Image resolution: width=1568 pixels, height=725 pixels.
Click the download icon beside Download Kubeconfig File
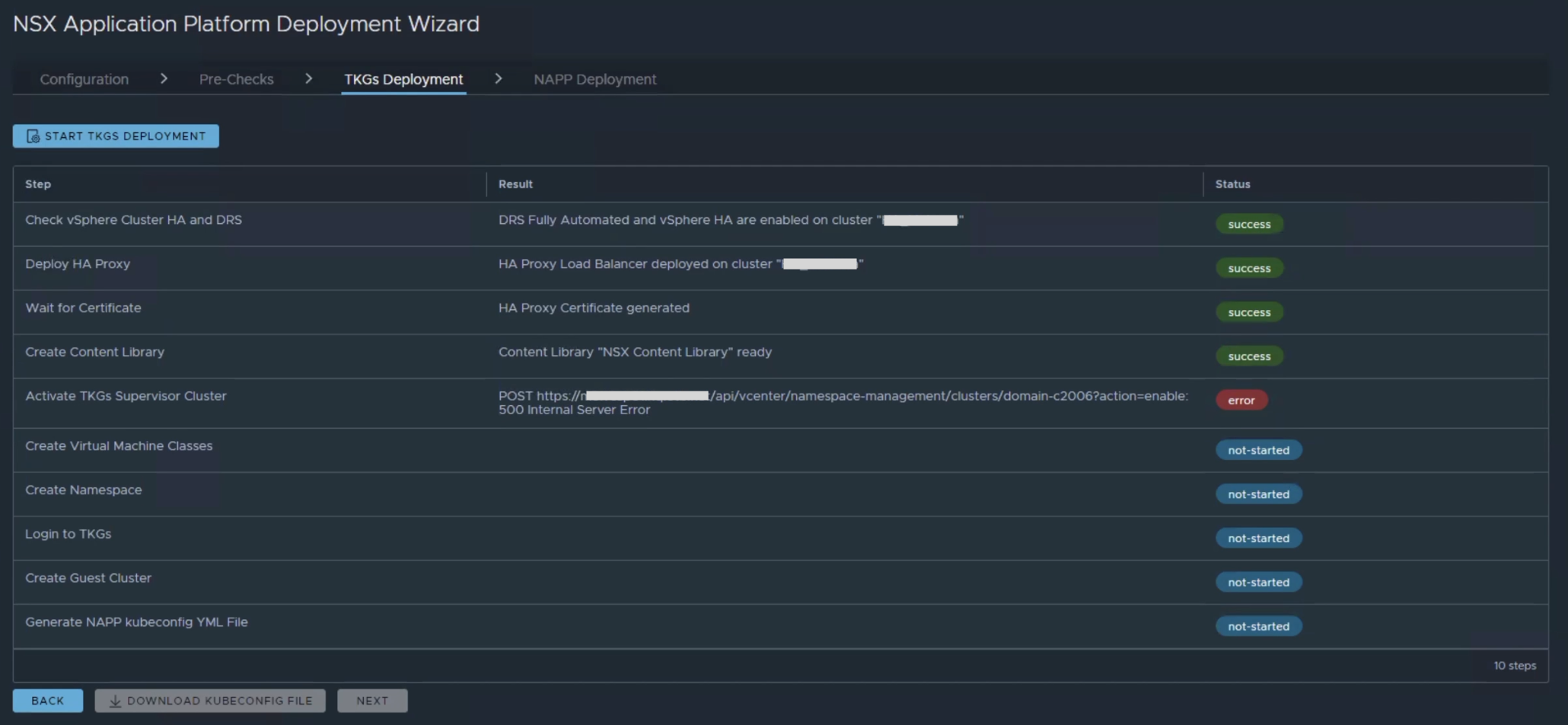coord(115,701)
